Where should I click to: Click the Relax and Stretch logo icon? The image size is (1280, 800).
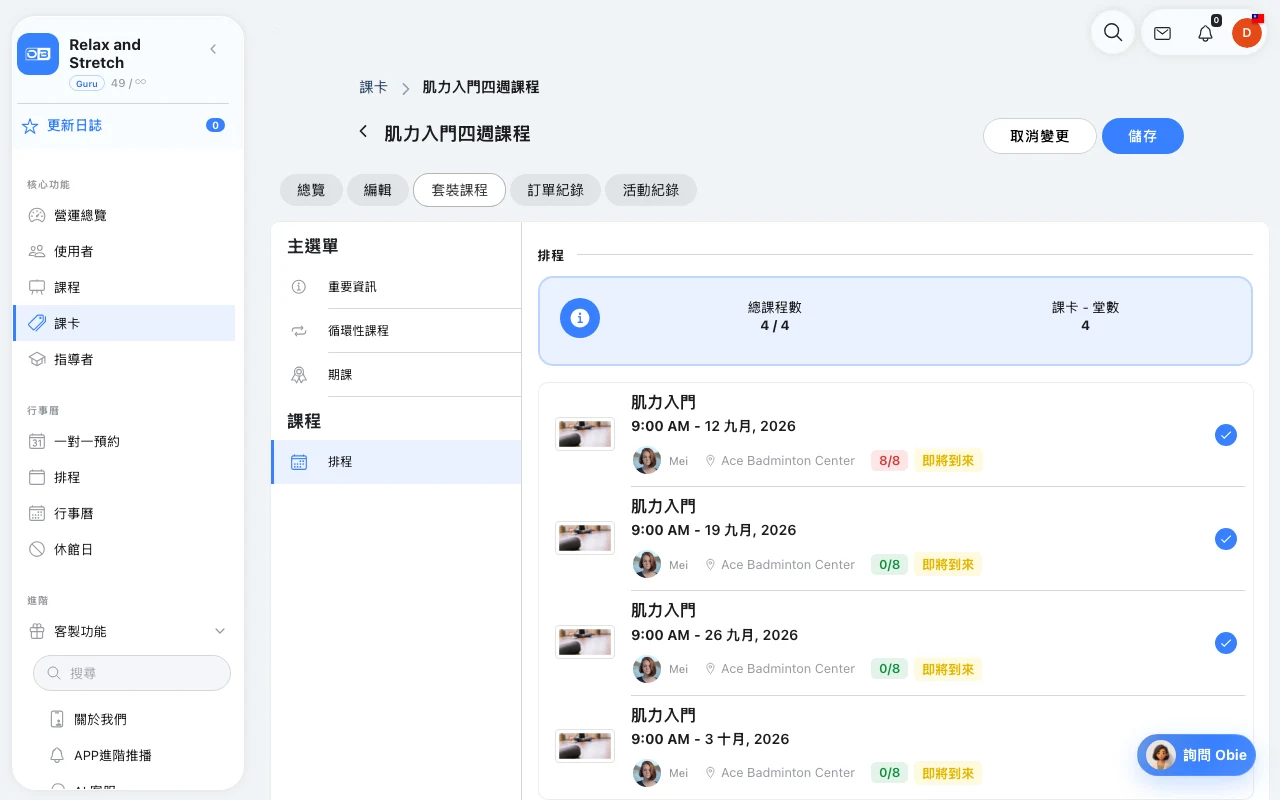point(38,54)
